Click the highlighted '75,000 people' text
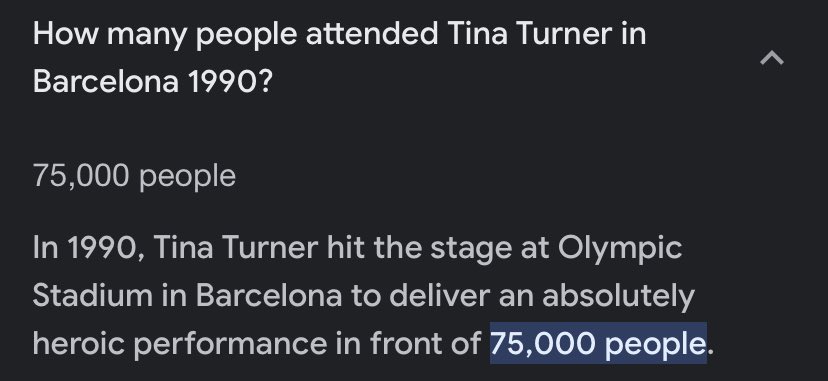Image resolution: width=828 pixels, height=381 pixels. (598, 344)
